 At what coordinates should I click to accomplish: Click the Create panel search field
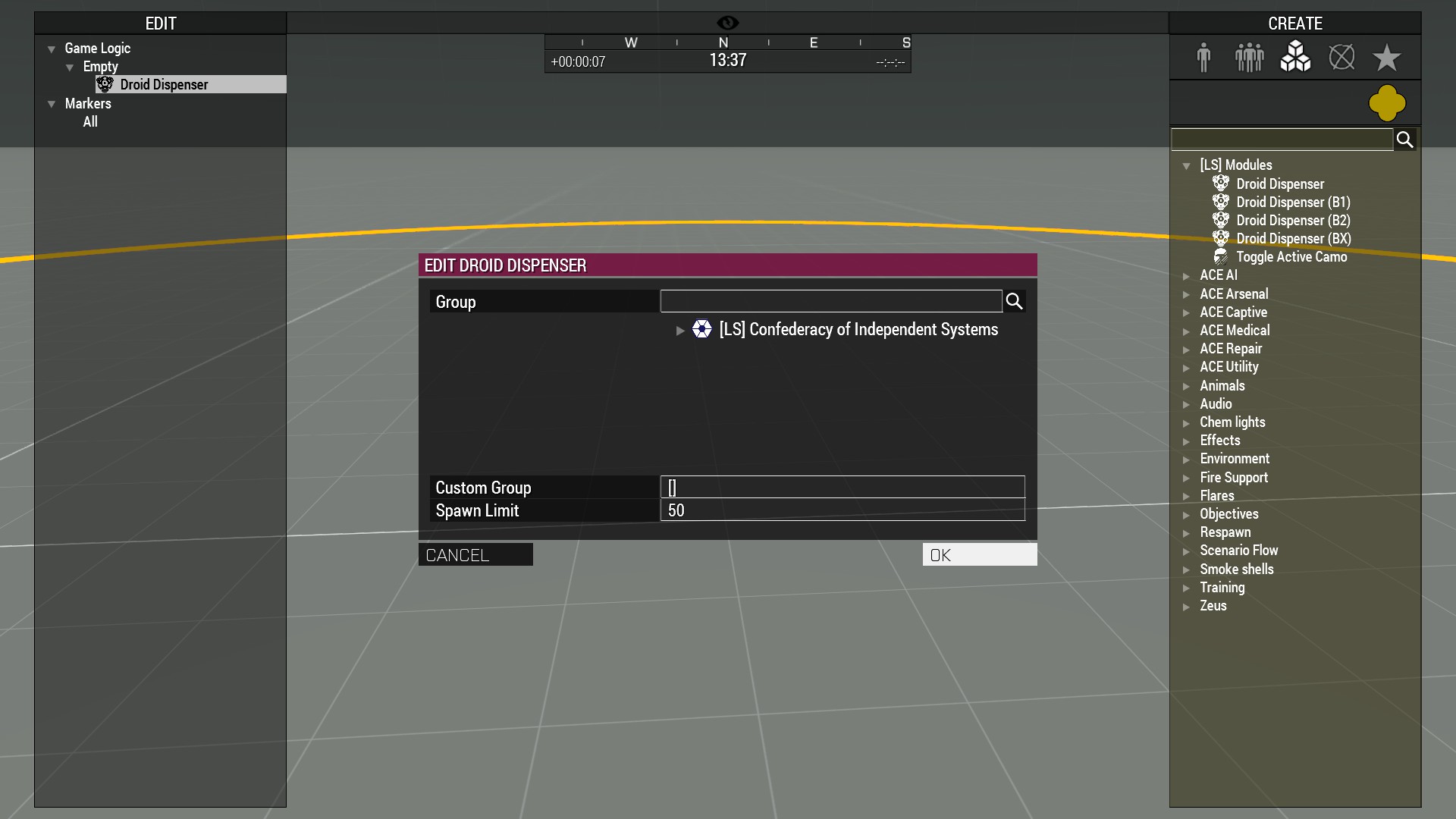coord(1282,140)
